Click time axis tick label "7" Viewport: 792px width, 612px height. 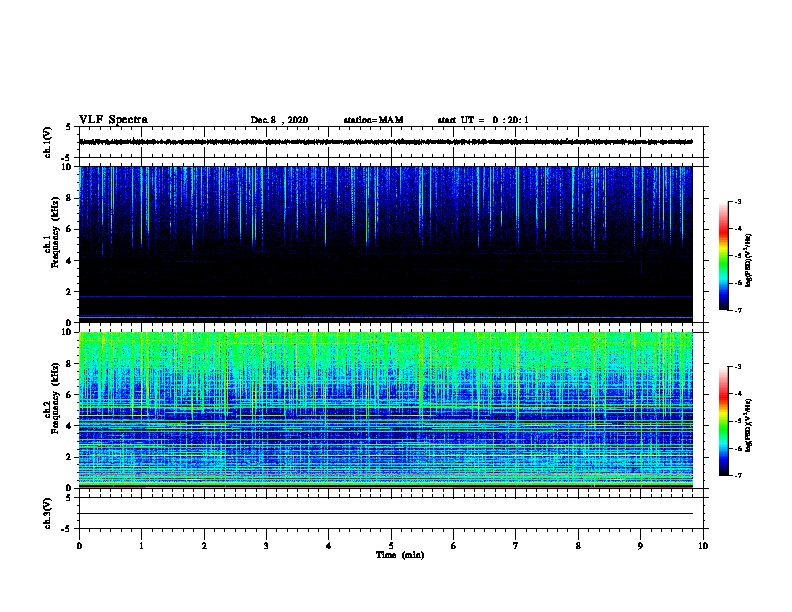click(x=516, y=546)
